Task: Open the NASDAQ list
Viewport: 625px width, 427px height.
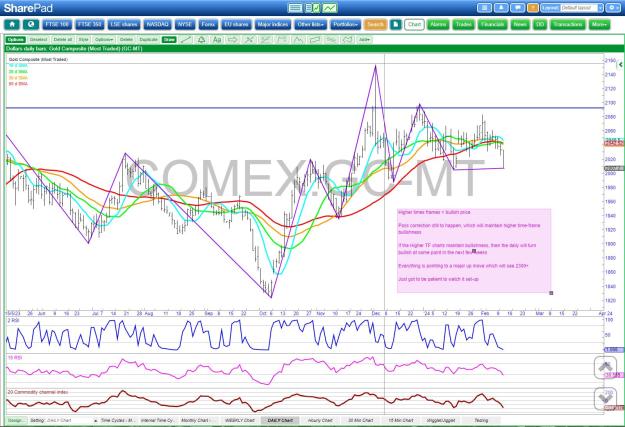Action: [x=157, y=25]
